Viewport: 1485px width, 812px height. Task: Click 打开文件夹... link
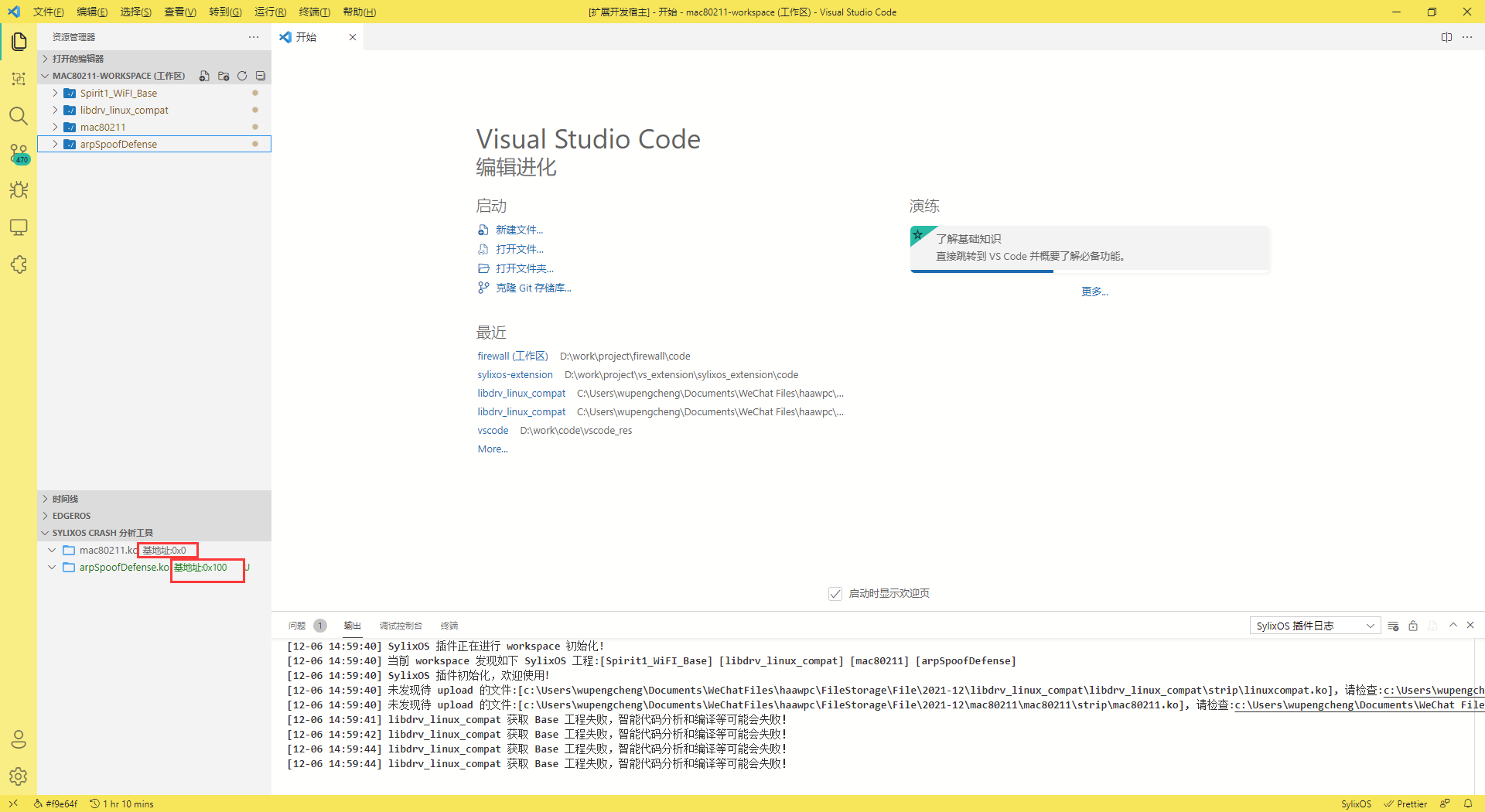click(524, 268)
